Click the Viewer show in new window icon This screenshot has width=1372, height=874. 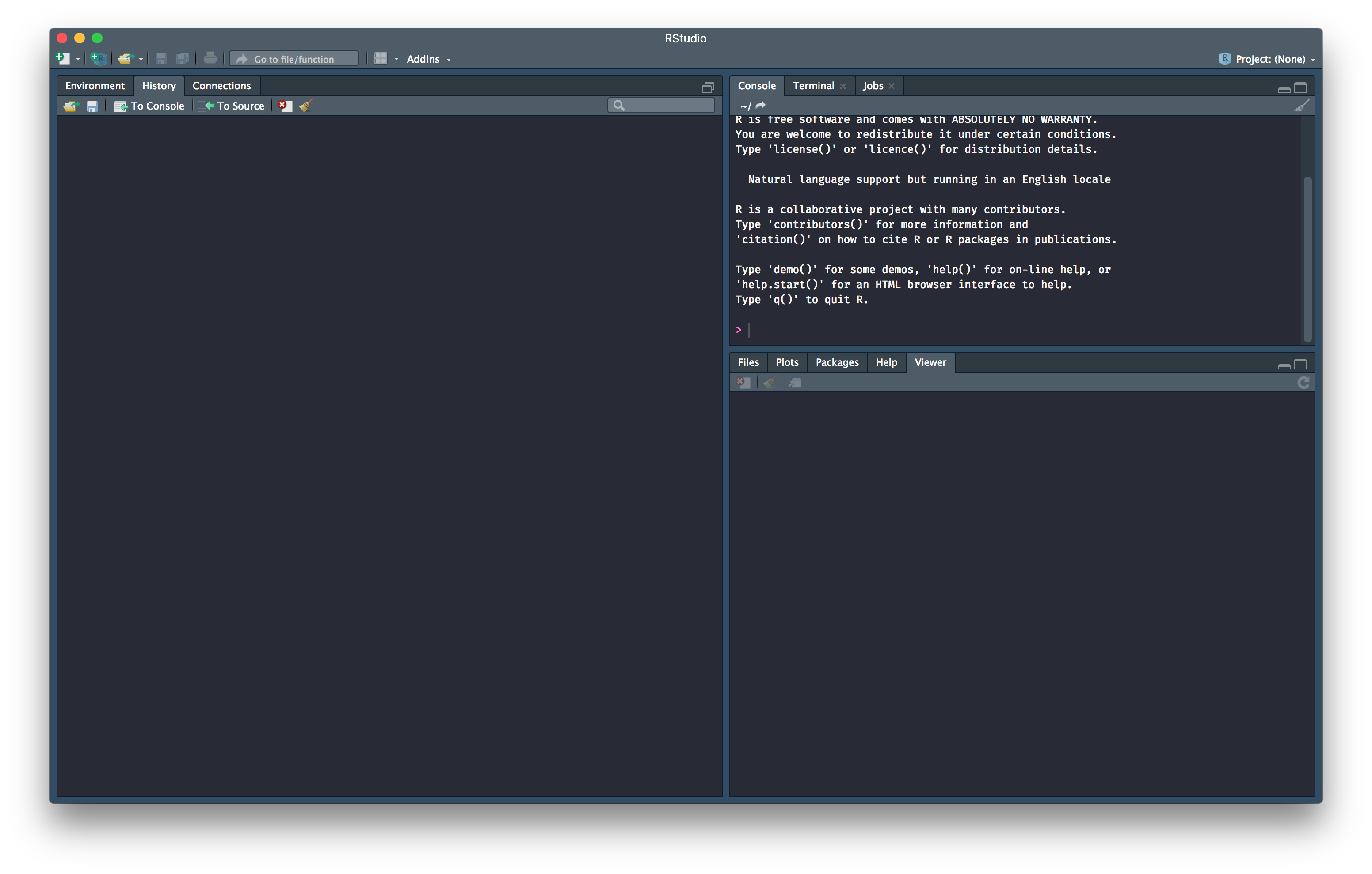coord(795,382)
